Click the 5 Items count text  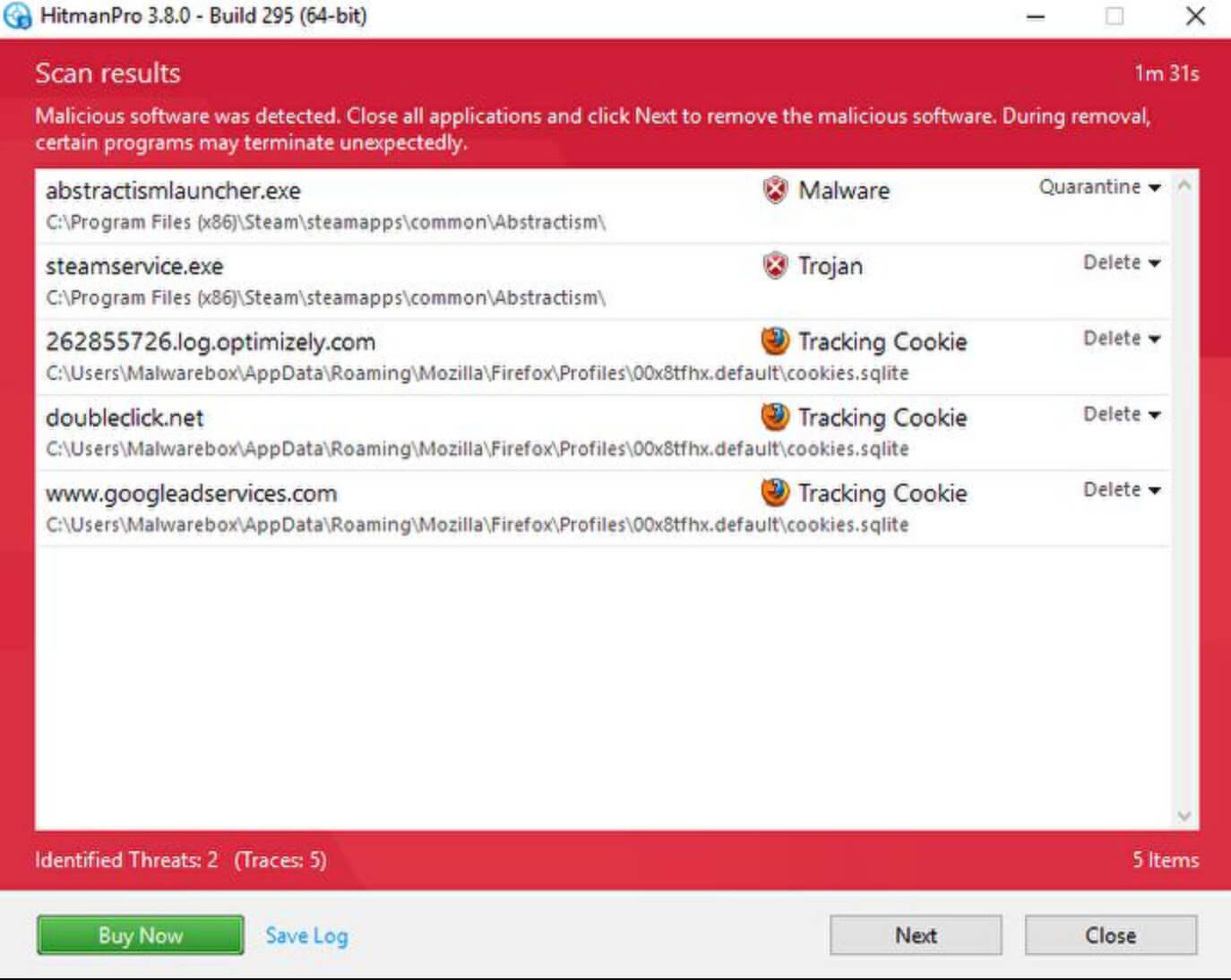tap(1166, 860)
